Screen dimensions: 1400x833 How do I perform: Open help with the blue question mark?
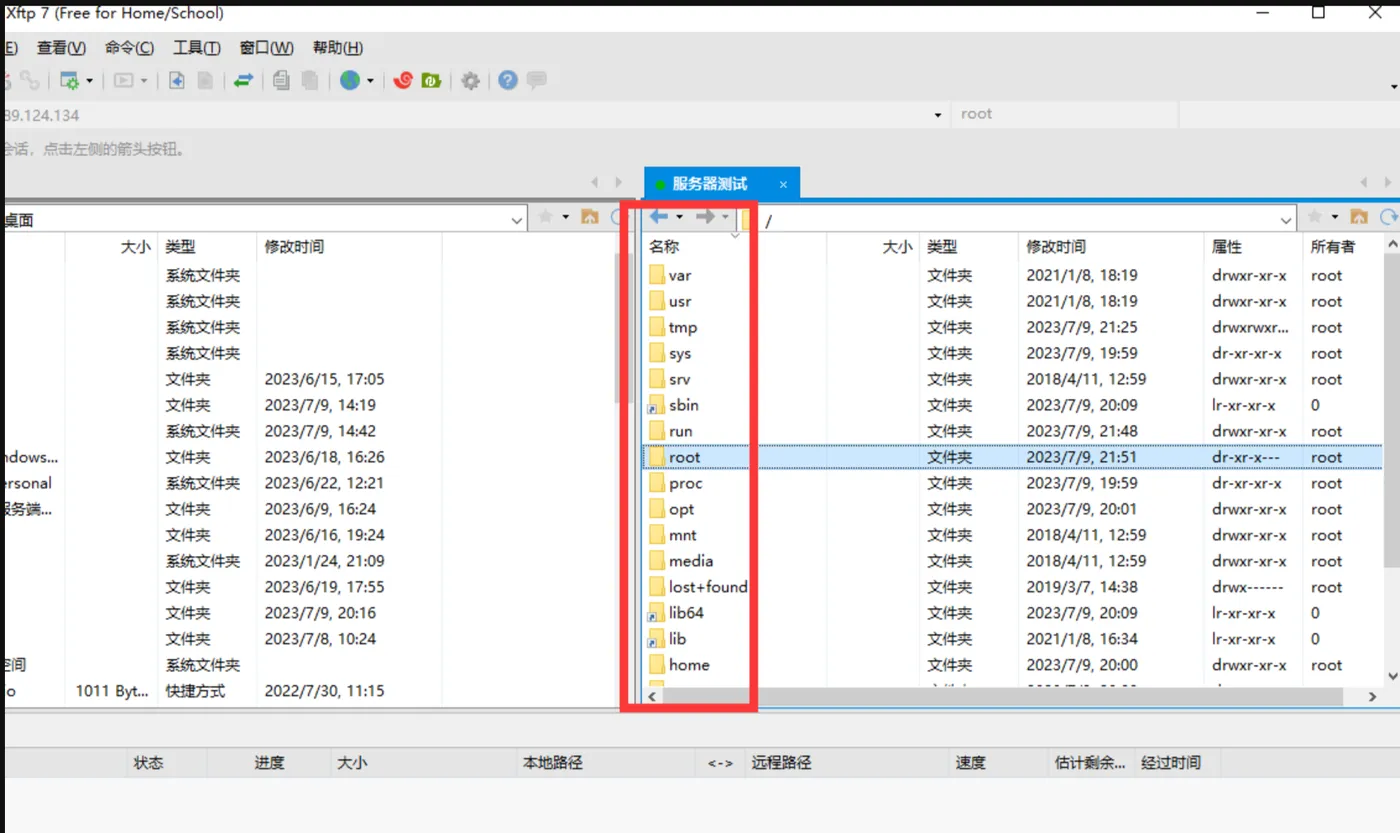[x=508, y=81]
